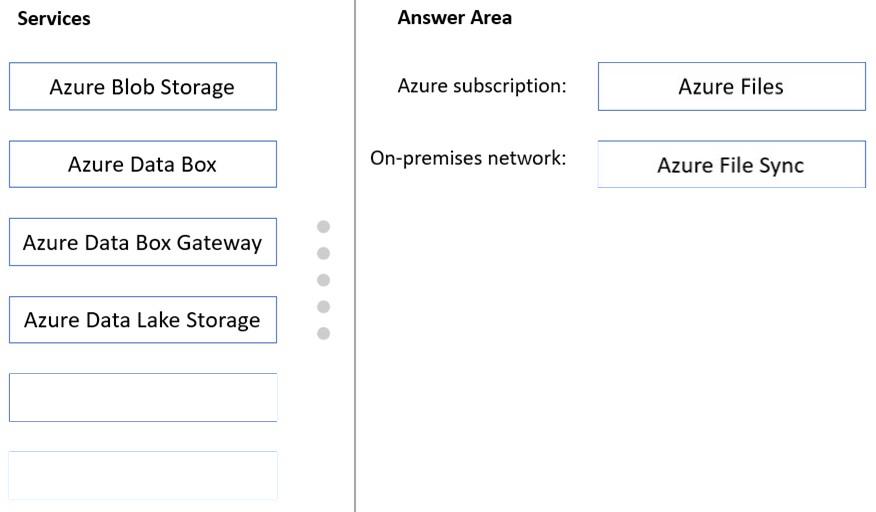Select Azure Files in the answer area
This screenshot has height=512, width=876.
coord(732,87)
